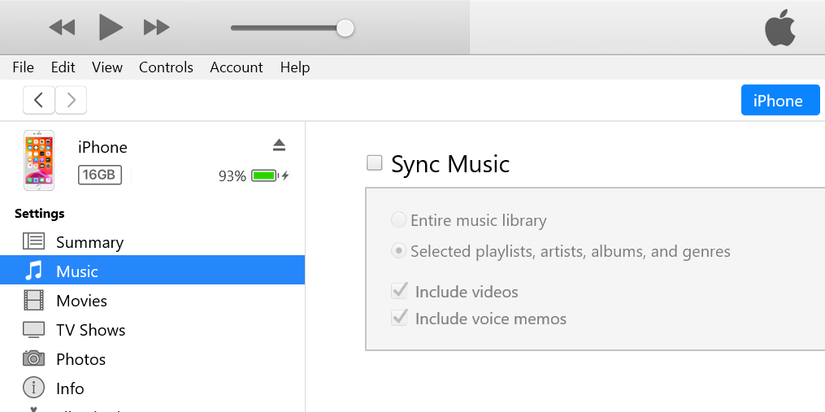The image size is (825, 412).
Task: Enable the Sync Music checkbox
Action: [374, 163]
